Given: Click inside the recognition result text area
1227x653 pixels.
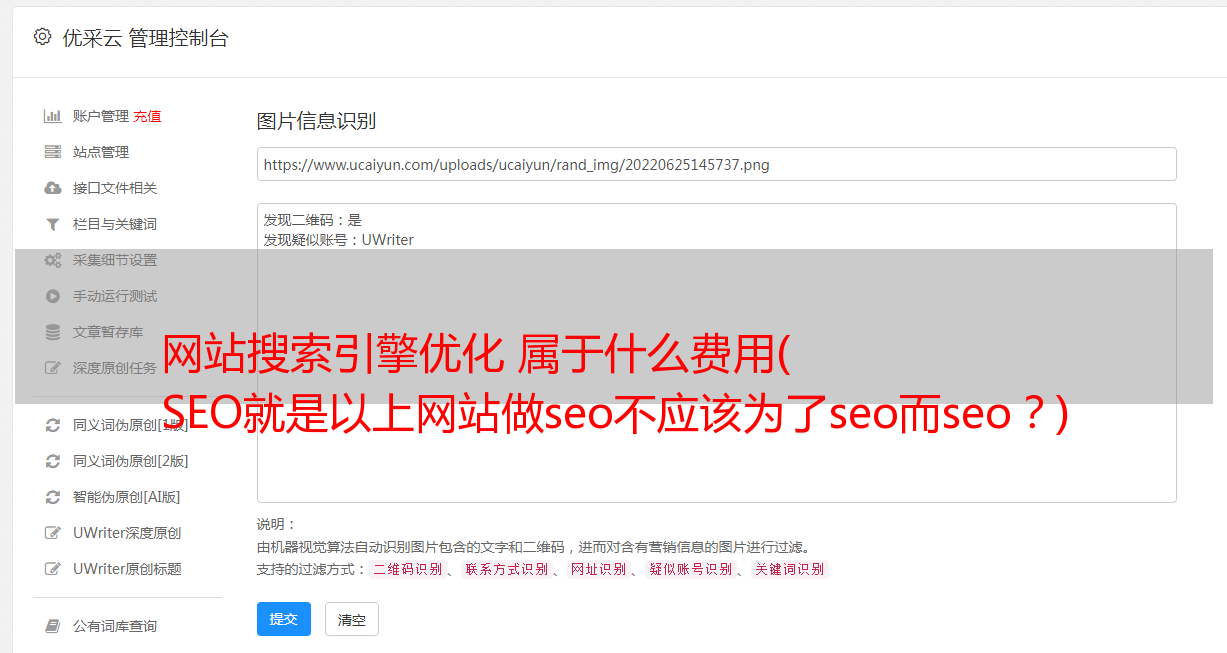Looking at the screenshot, I should pos(716,353).
